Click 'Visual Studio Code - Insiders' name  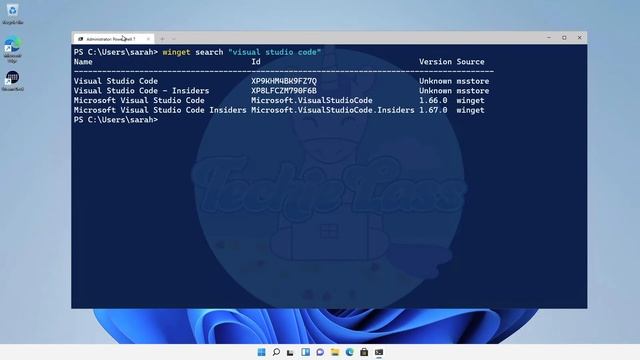(x=142, y=91)
